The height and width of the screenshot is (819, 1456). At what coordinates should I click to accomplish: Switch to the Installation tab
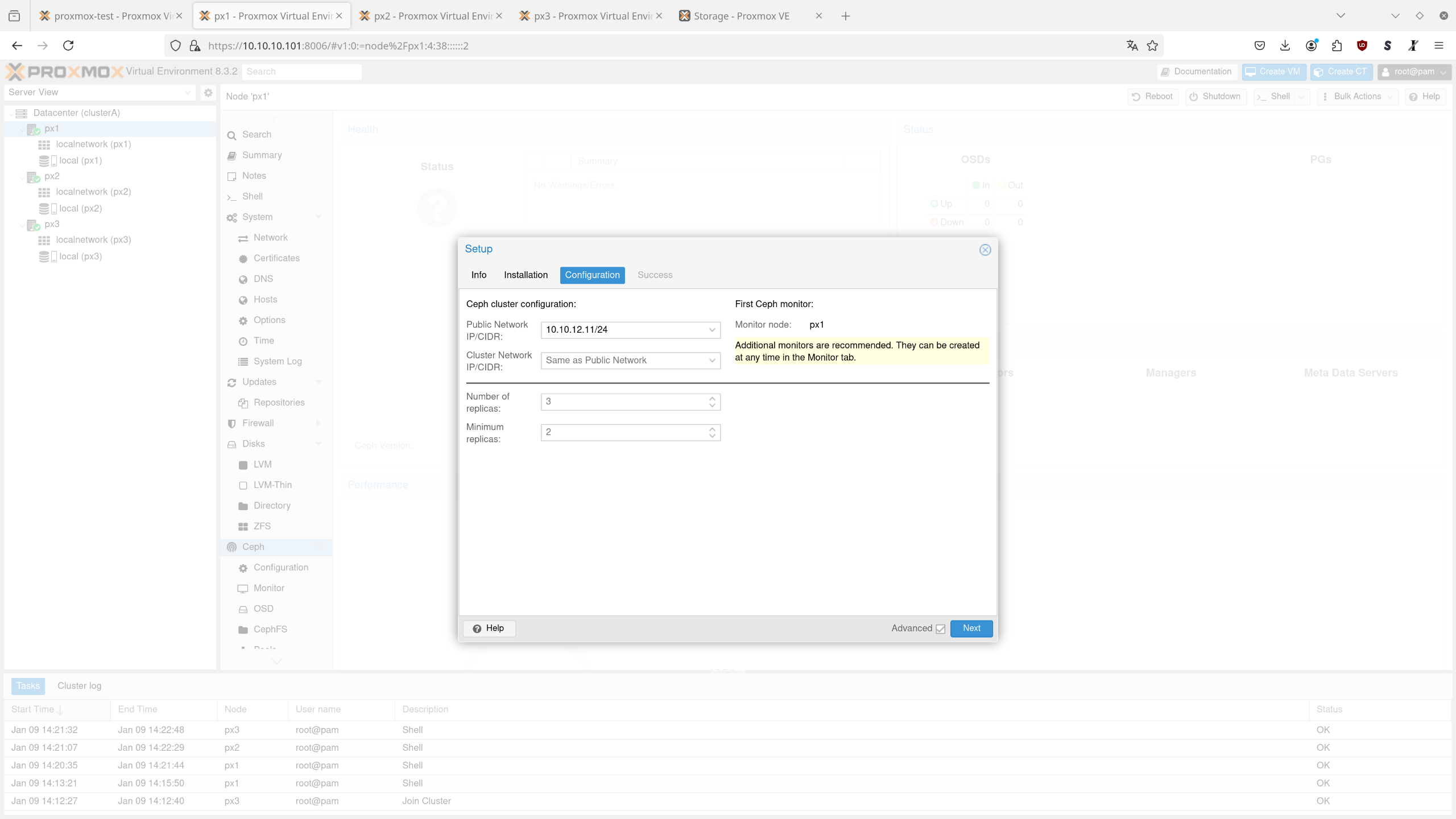click(526, 275)
